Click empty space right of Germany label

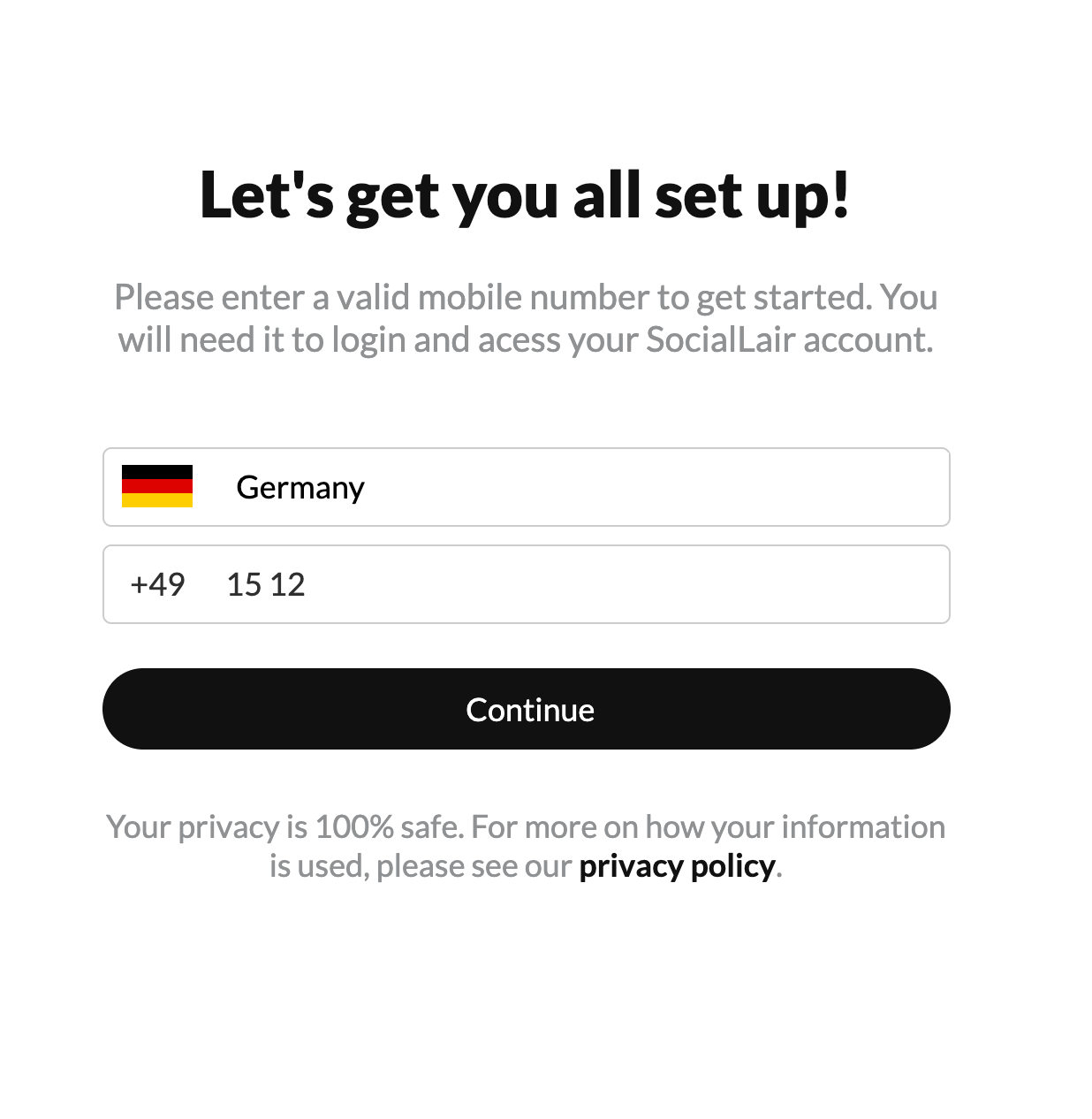(654, 487)
